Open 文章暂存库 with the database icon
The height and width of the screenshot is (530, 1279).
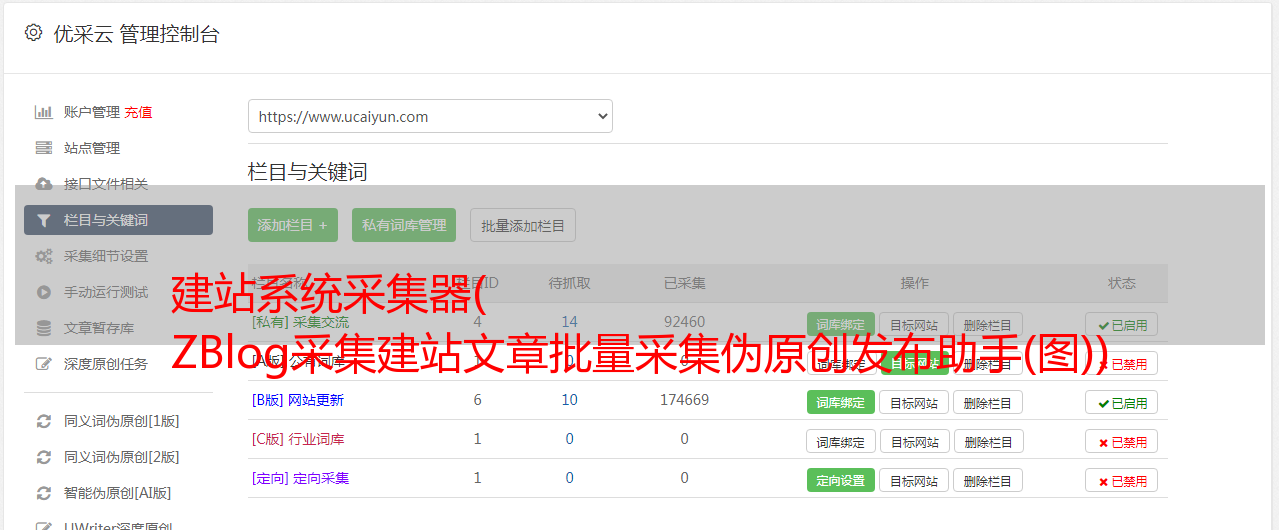99,328
